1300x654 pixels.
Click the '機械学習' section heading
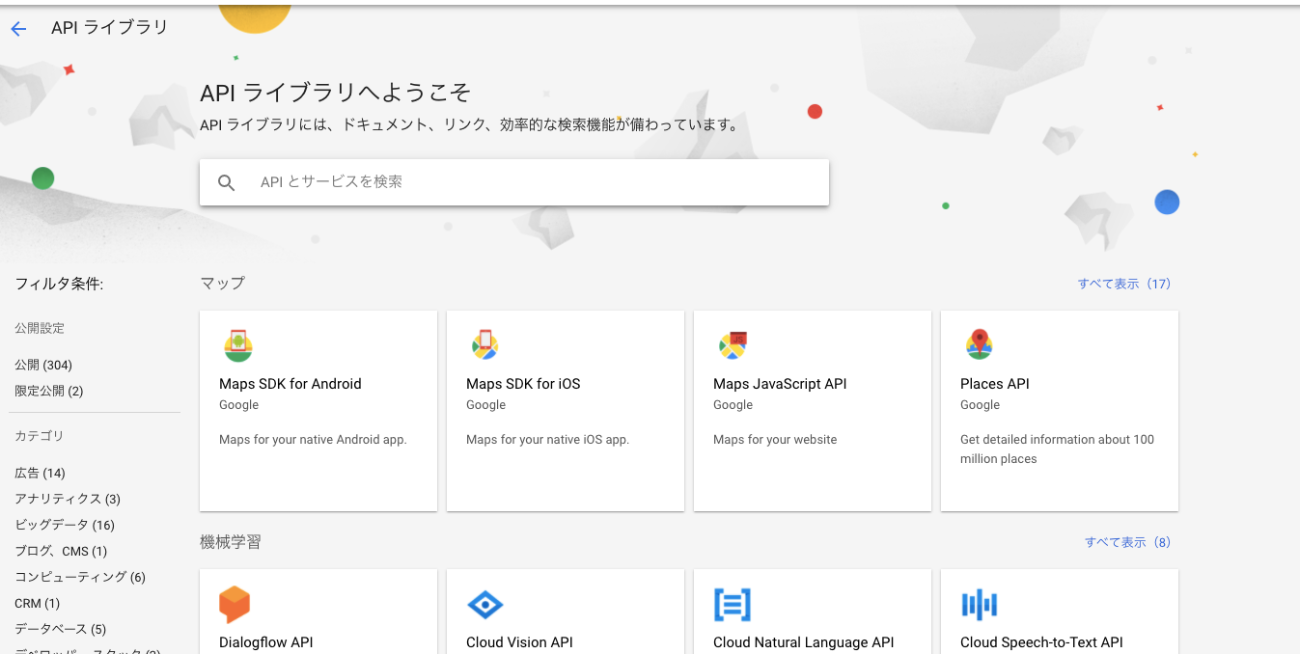pyautogui.click(x=231, y=542)
